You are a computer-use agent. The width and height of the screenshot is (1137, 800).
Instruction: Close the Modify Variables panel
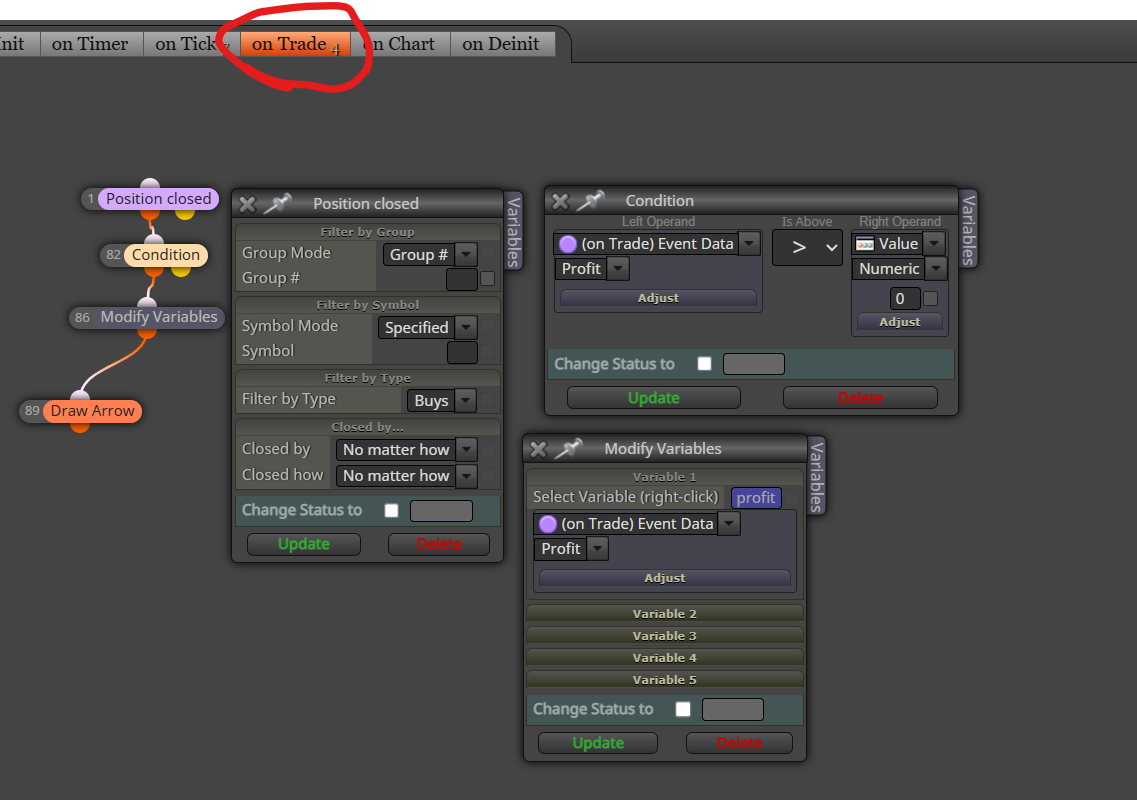[x=538, y=450]
